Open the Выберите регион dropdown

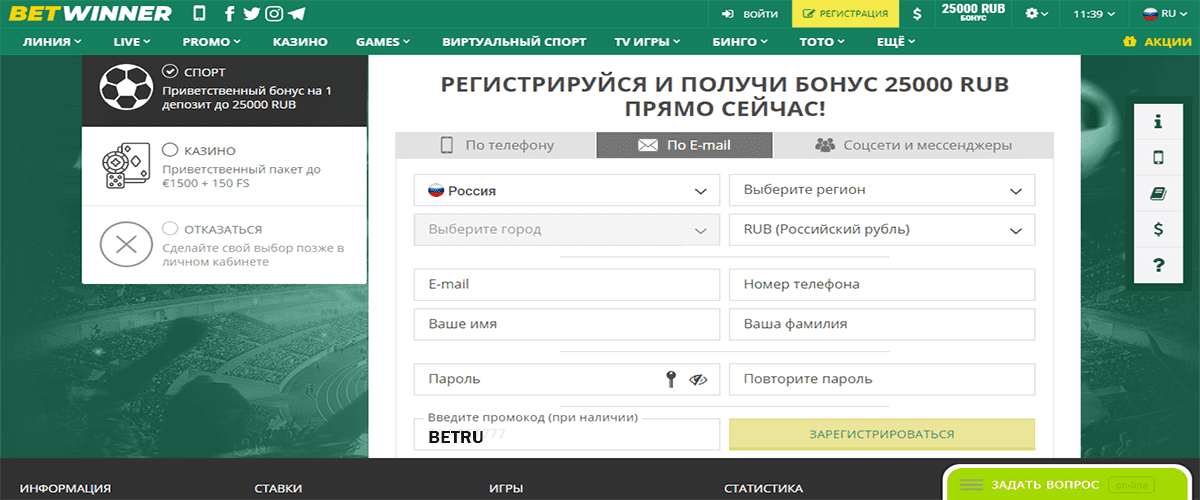[x=882, y=190]
